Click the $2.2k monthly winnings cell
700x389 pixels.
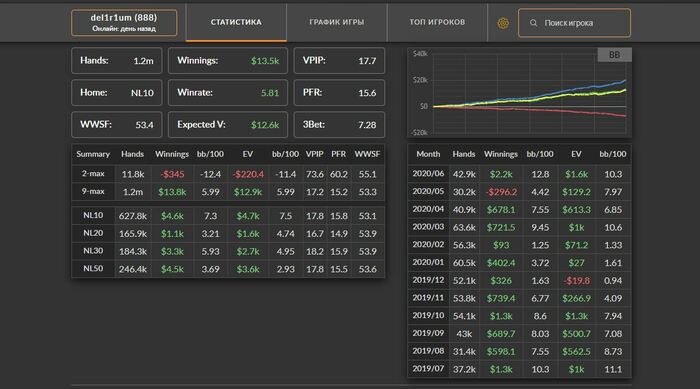pyautogui.click(x=501, y=174)
